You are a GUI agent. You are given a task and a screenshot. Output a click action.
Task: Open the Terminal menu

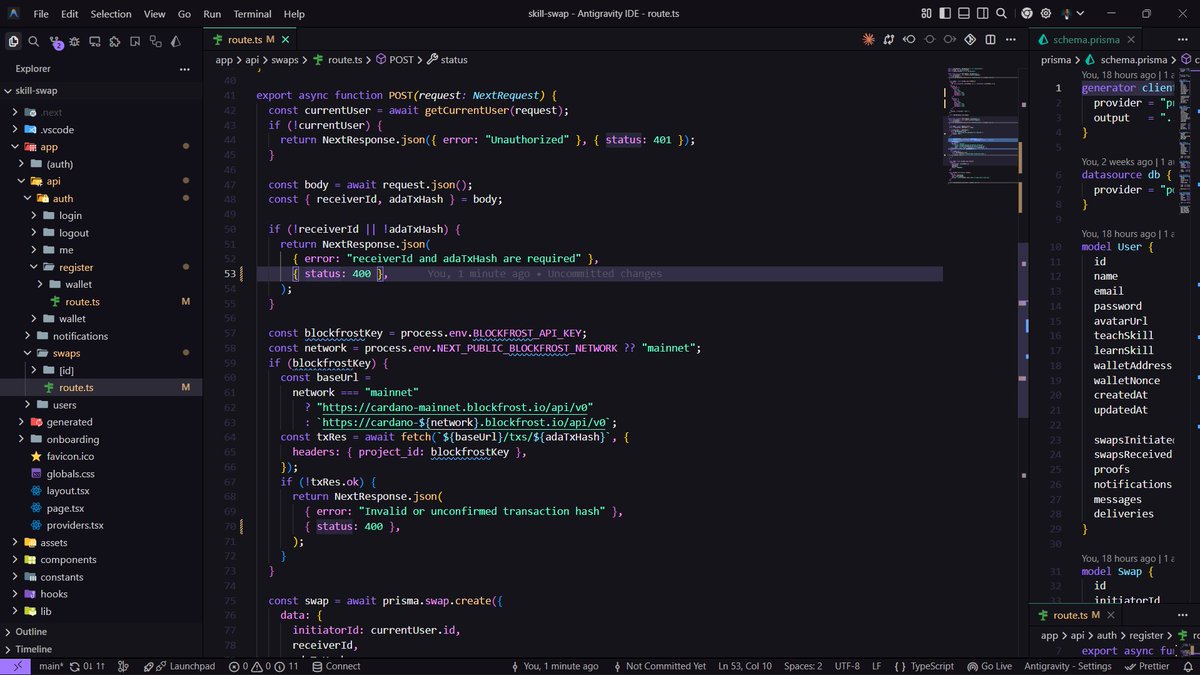[252, 14]
